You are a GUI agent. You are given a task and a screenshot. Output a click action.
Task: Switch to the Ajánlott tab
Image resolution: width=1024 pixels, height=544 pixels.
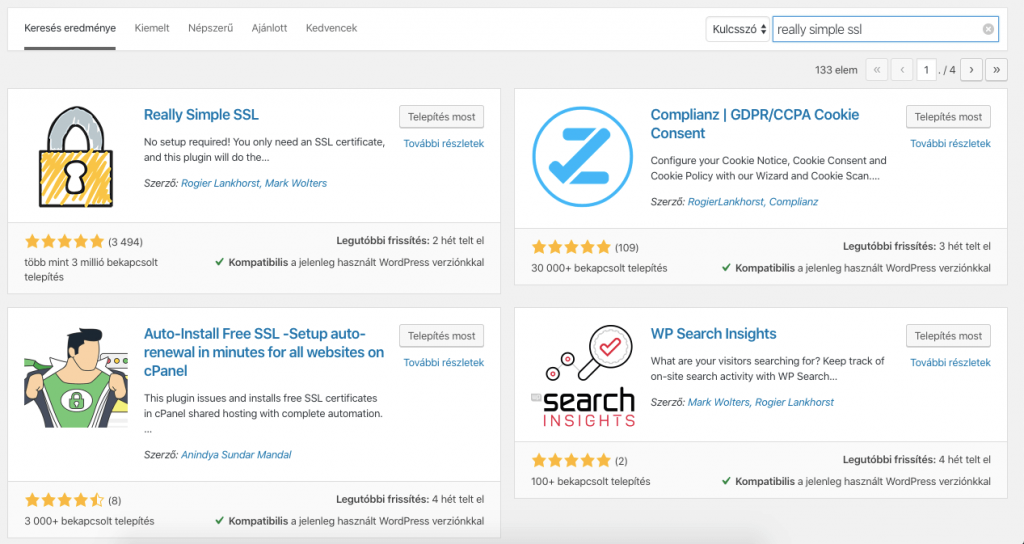pyautogui.click(x=269, y=28)
